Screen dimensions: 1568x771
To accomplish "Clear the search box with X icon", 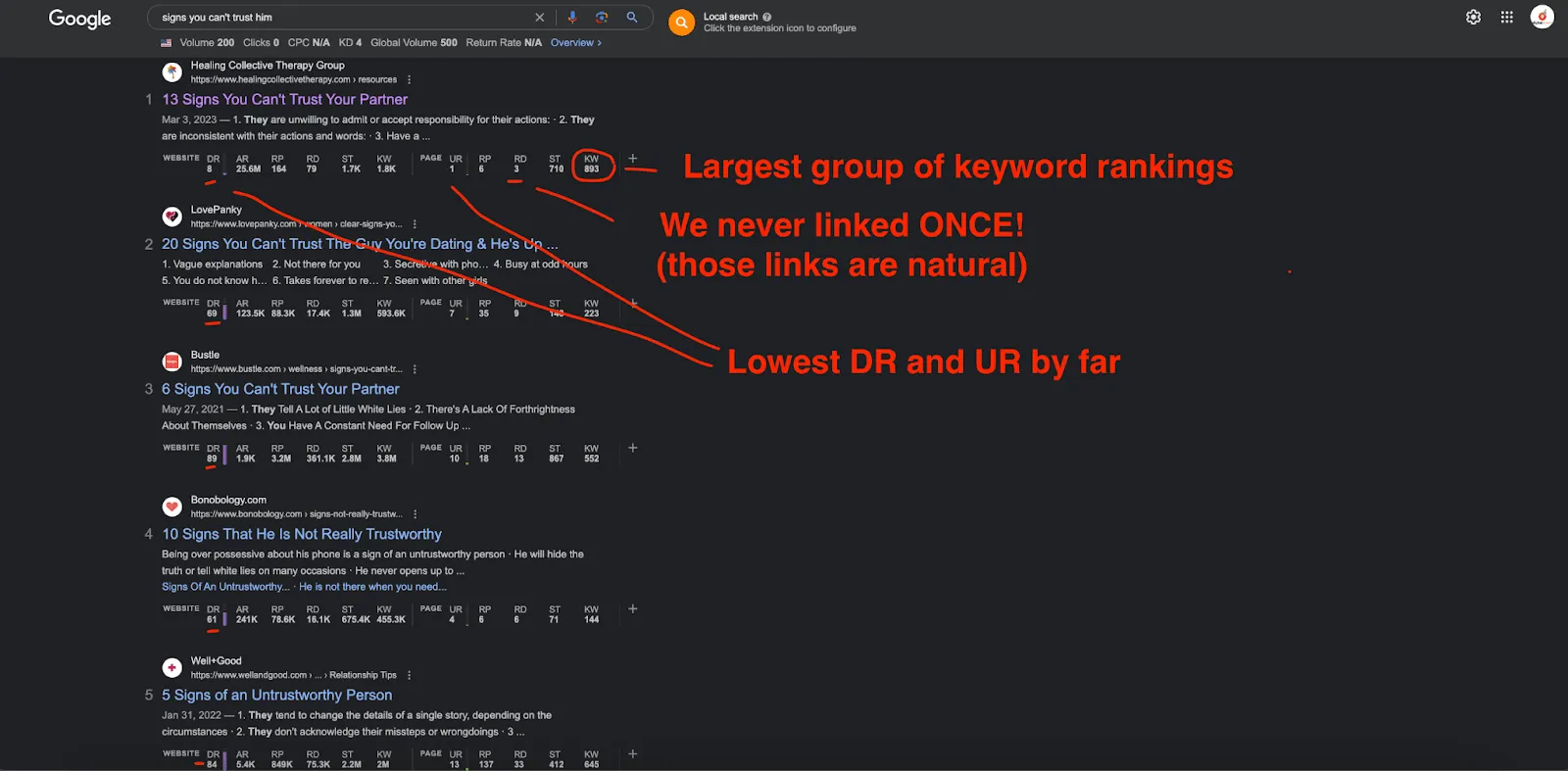I will click(x=539, y=18).
